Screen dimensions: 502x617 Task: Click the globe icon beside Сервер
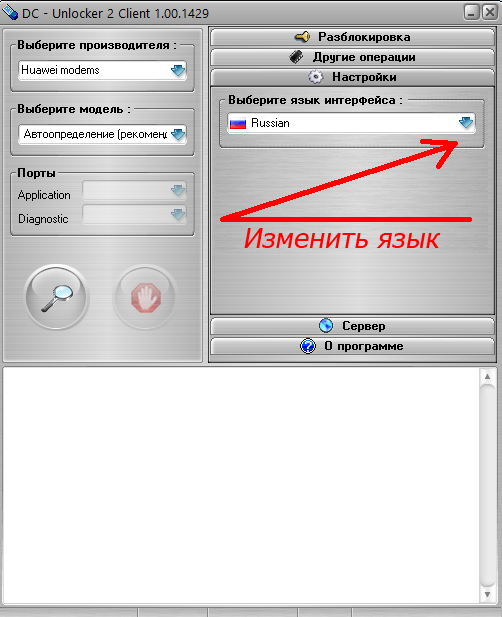(x=326, y=326)
